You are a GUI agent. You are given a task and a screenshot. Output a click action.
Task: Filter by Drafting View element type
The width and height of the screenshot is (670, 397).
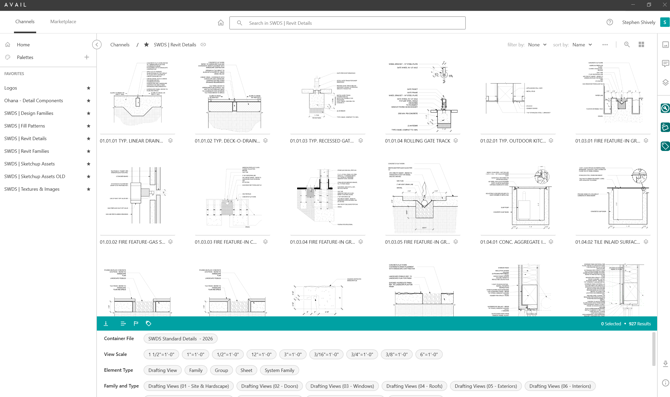click(x=162, y=370)
